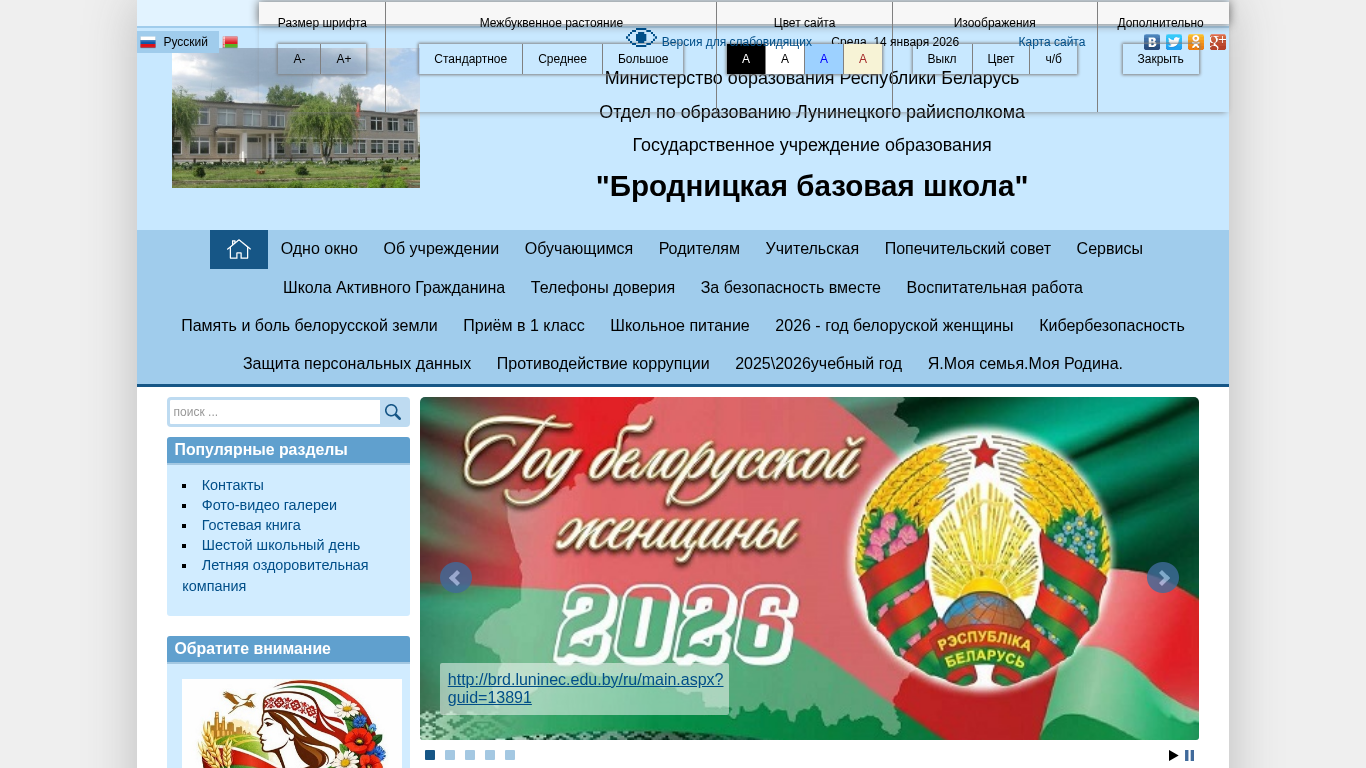Select the first slide indicator dot
Screen dimensions: 1366x768
[x=430, y=755]
